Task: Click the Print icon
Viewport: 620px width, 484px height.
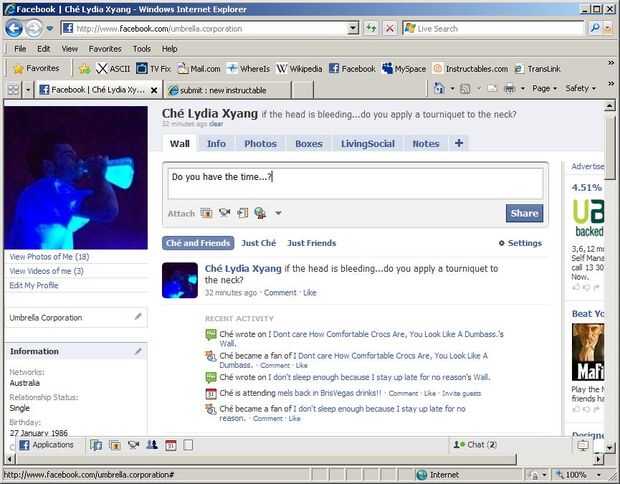Action: pos(509,89)
